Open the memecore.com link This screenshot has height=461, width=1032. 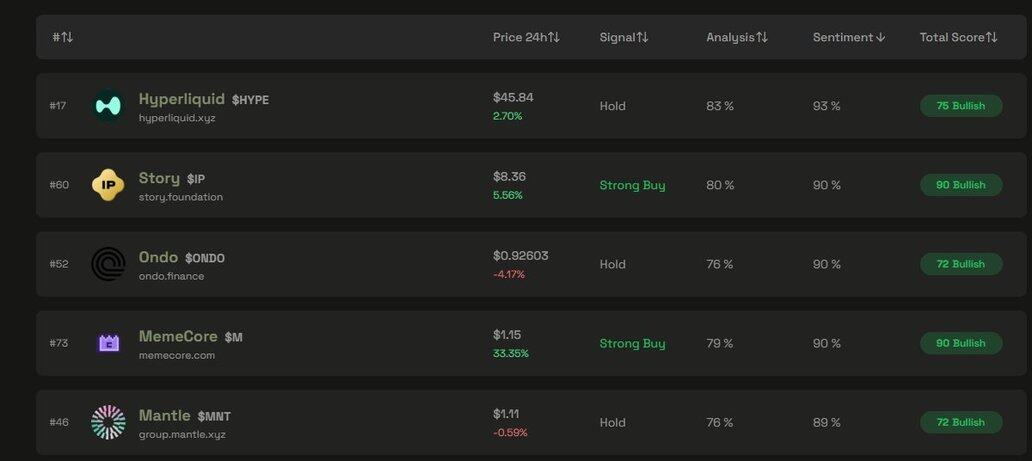click(x=177, y=355)
